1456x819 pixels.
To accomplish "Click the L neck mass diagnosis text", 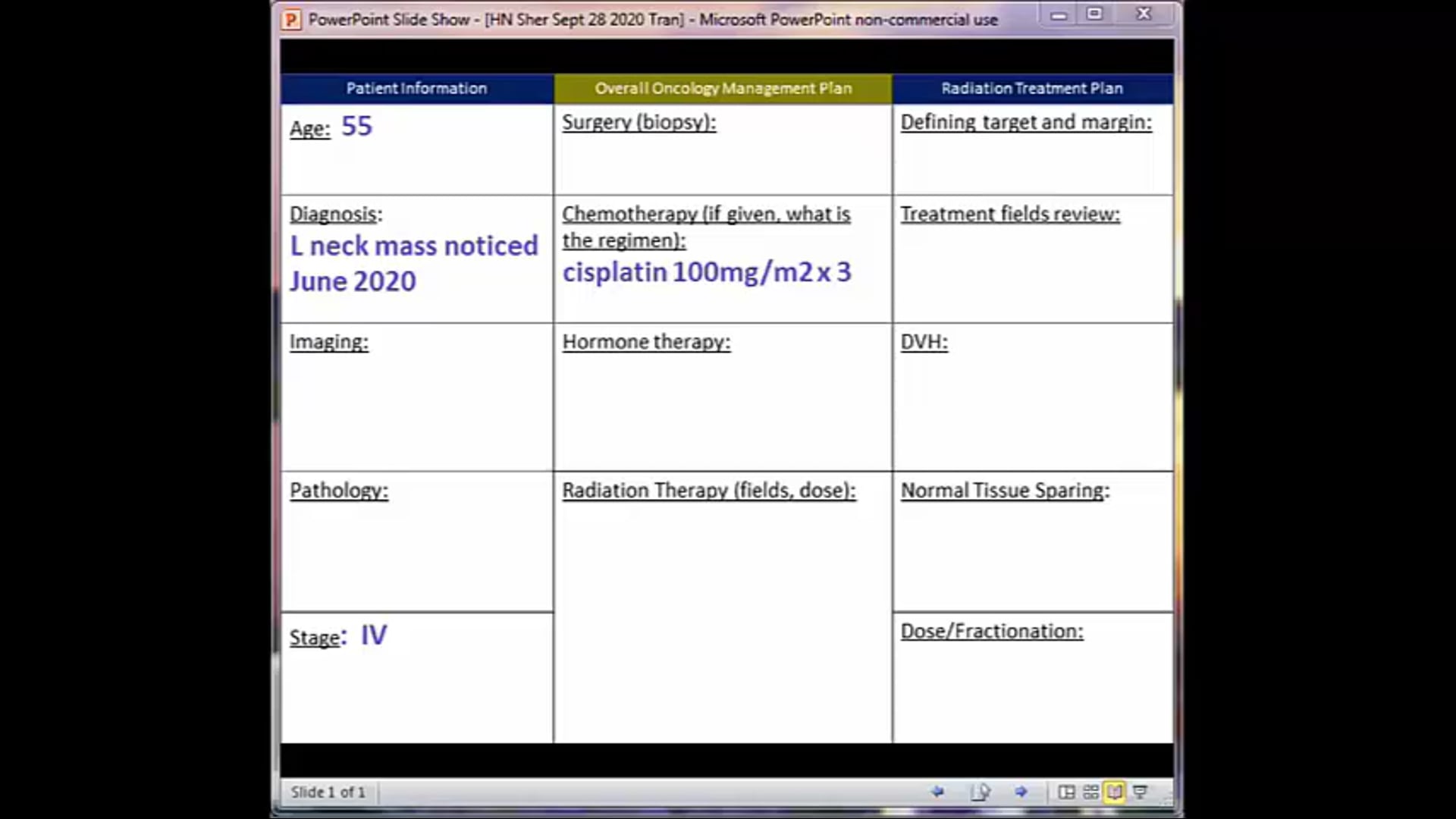I will click(x=414, y=263).
